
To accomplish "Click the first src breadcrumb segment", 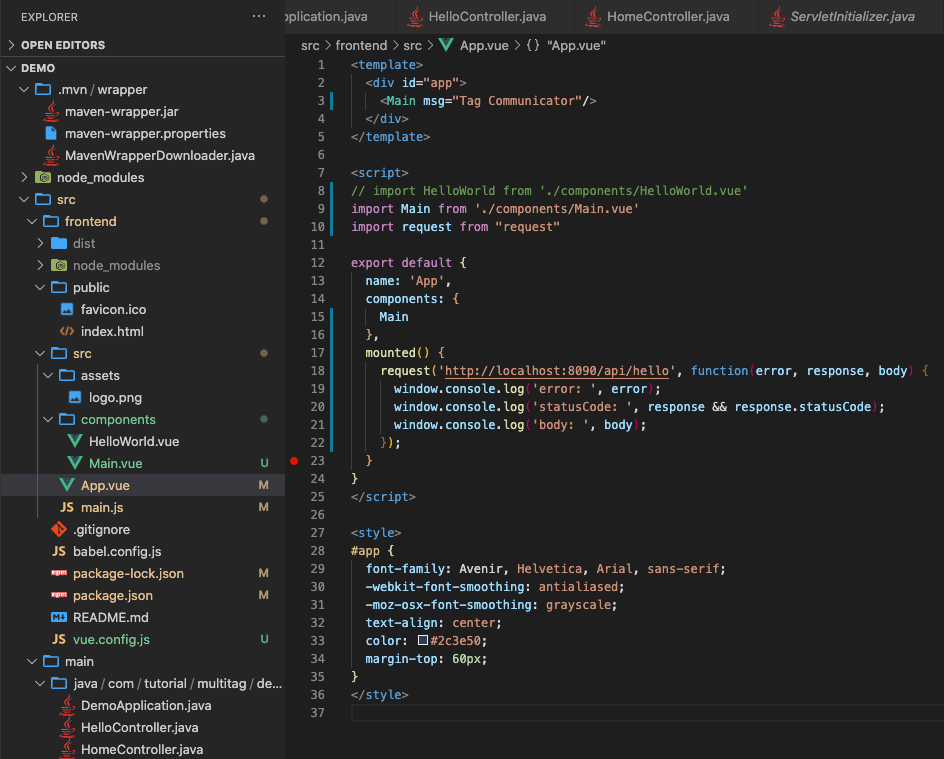I will [x=310, y=45].
